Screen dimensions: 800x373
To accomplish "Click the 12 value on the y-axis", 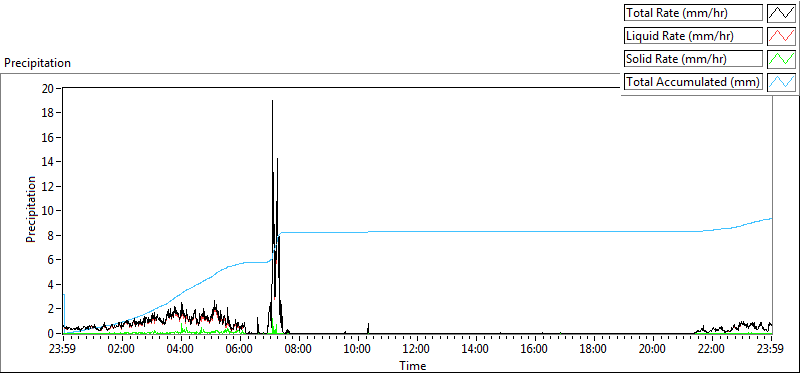I will (48, 186).
